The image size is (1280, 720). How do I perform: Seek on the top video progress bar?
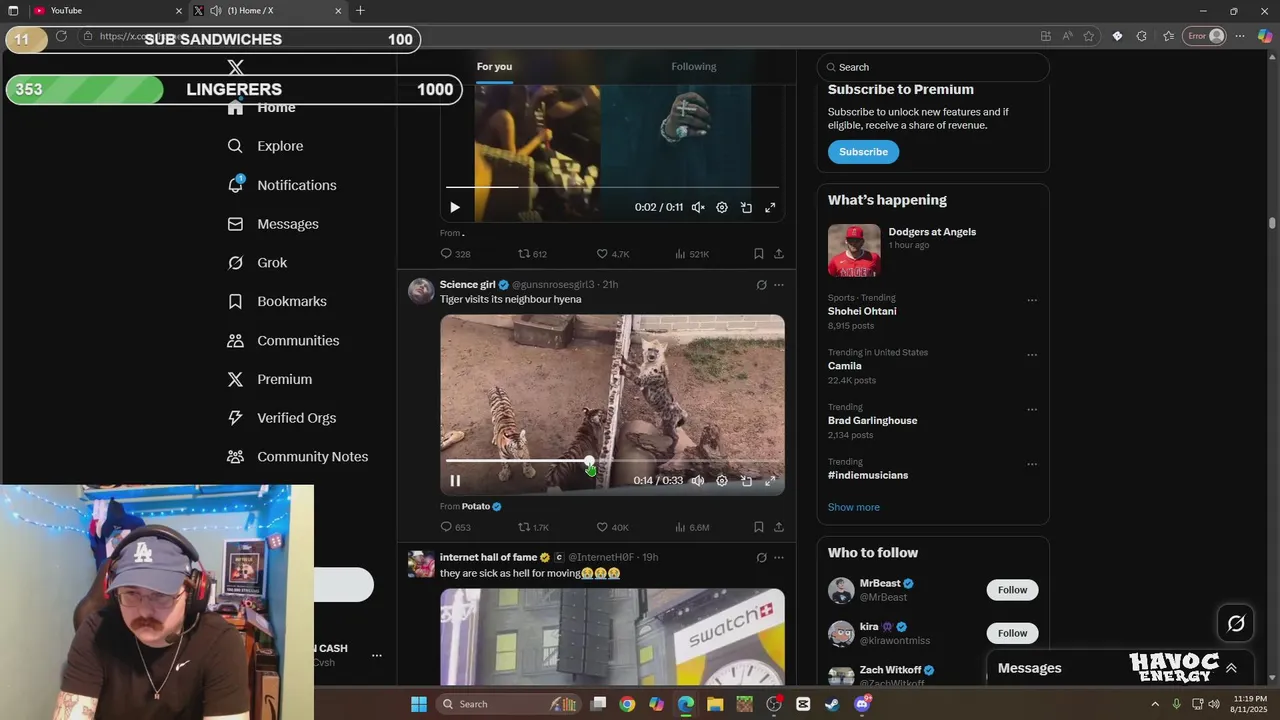point(612,187)
